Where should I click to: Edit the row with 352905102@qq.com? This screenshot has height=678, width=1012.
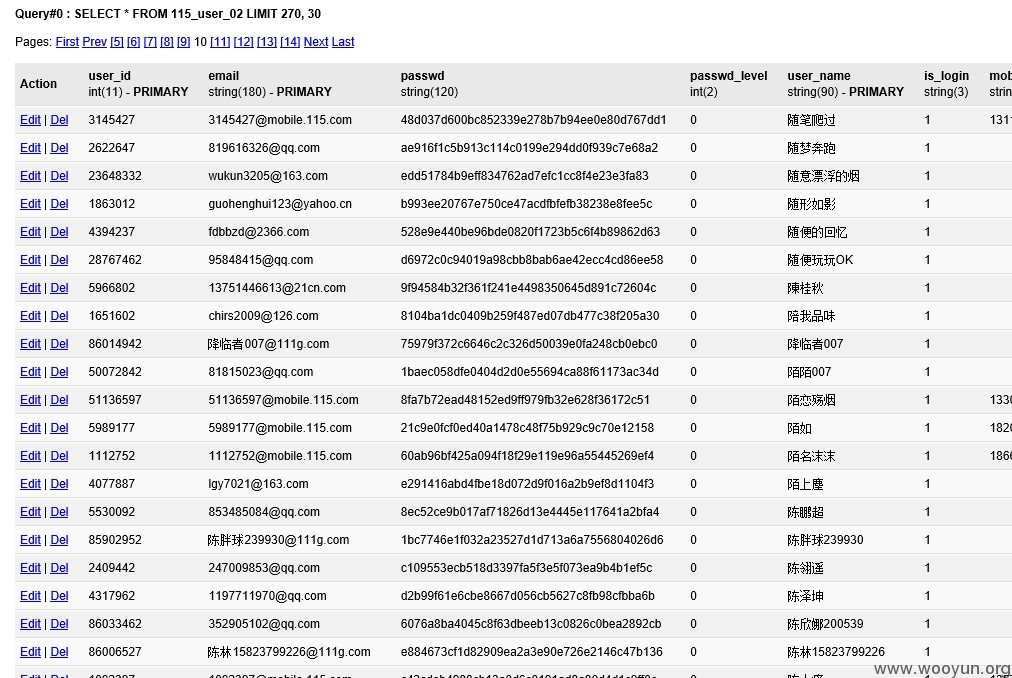30,624
